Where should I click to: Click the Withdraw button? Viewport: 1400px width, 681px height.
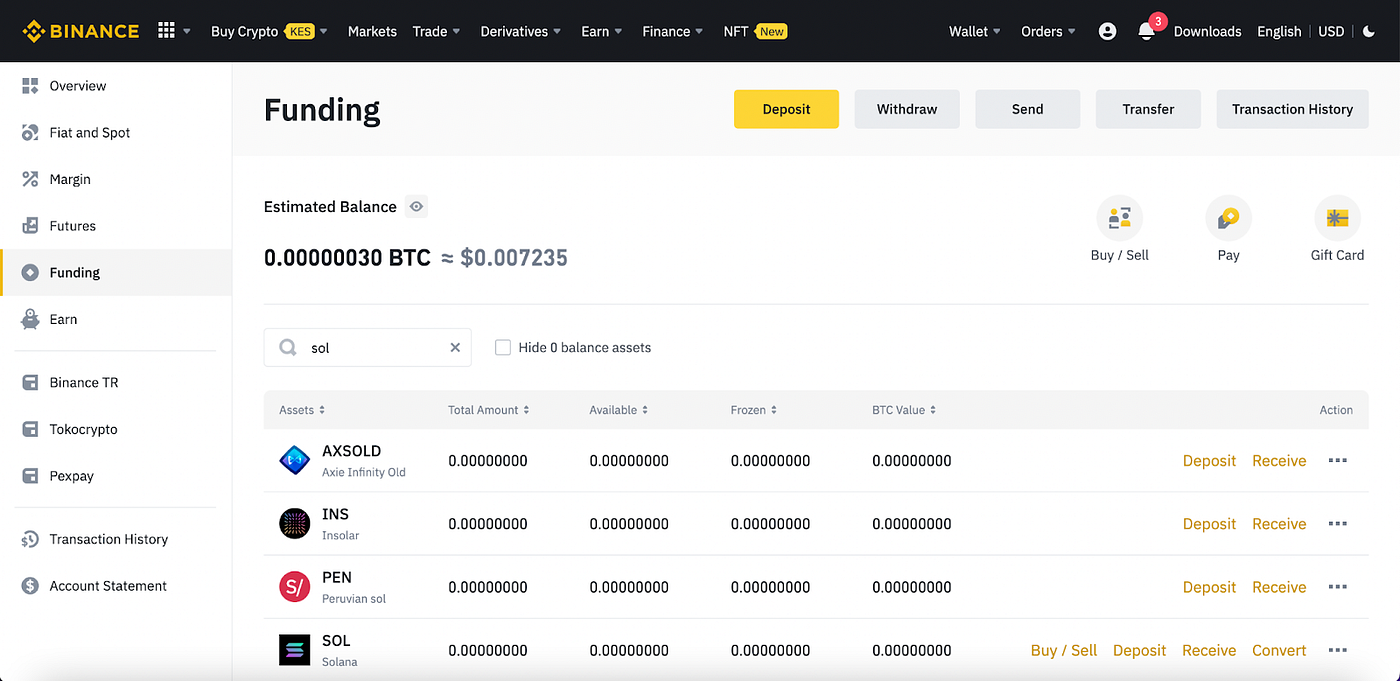[x=907, y=109]
